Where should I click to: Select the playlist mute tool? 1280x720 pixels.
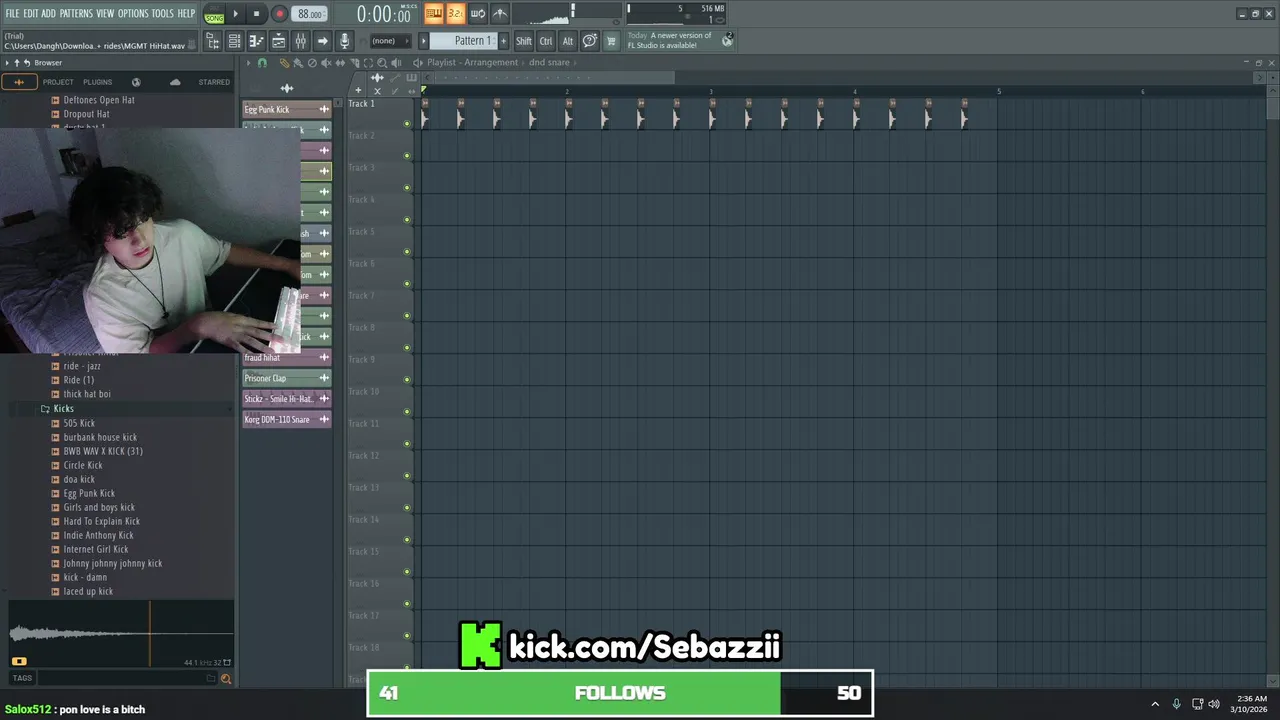326,63
